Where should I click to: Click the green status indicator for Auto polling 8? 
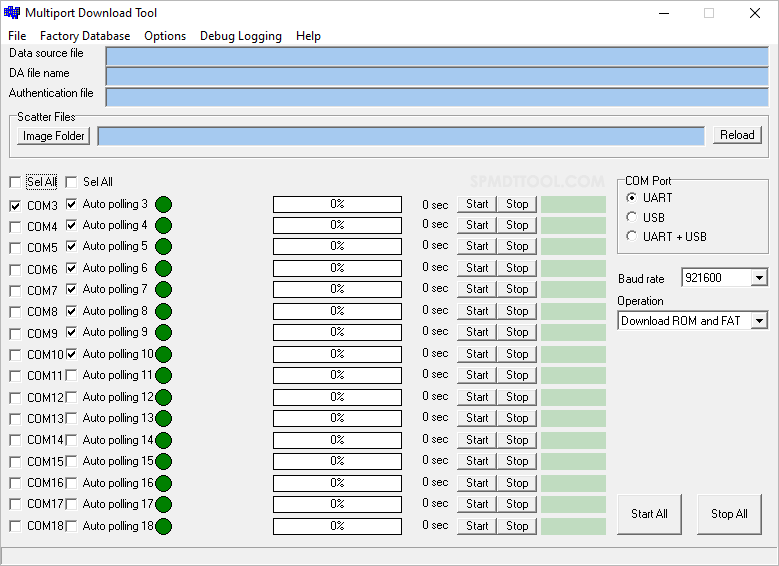click(x=163, y=311)
